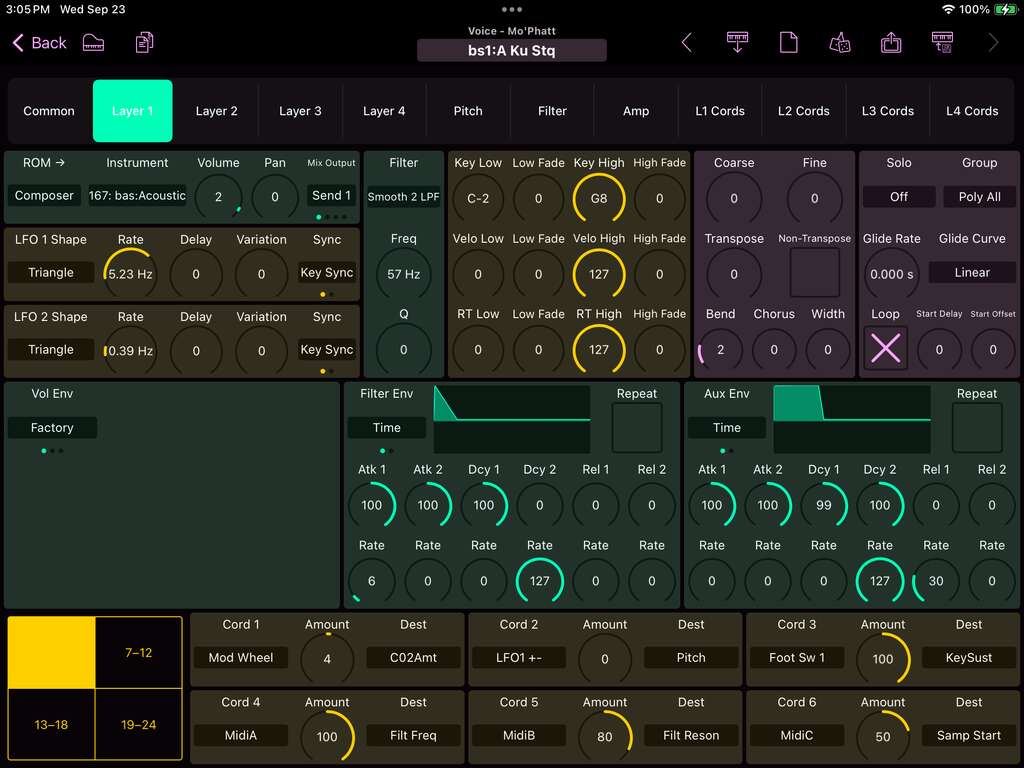Viewport: 1024px width, 768px height.
Task: Click the voice name bs1:A Ku Stq
Action: (x=511, y=50)
